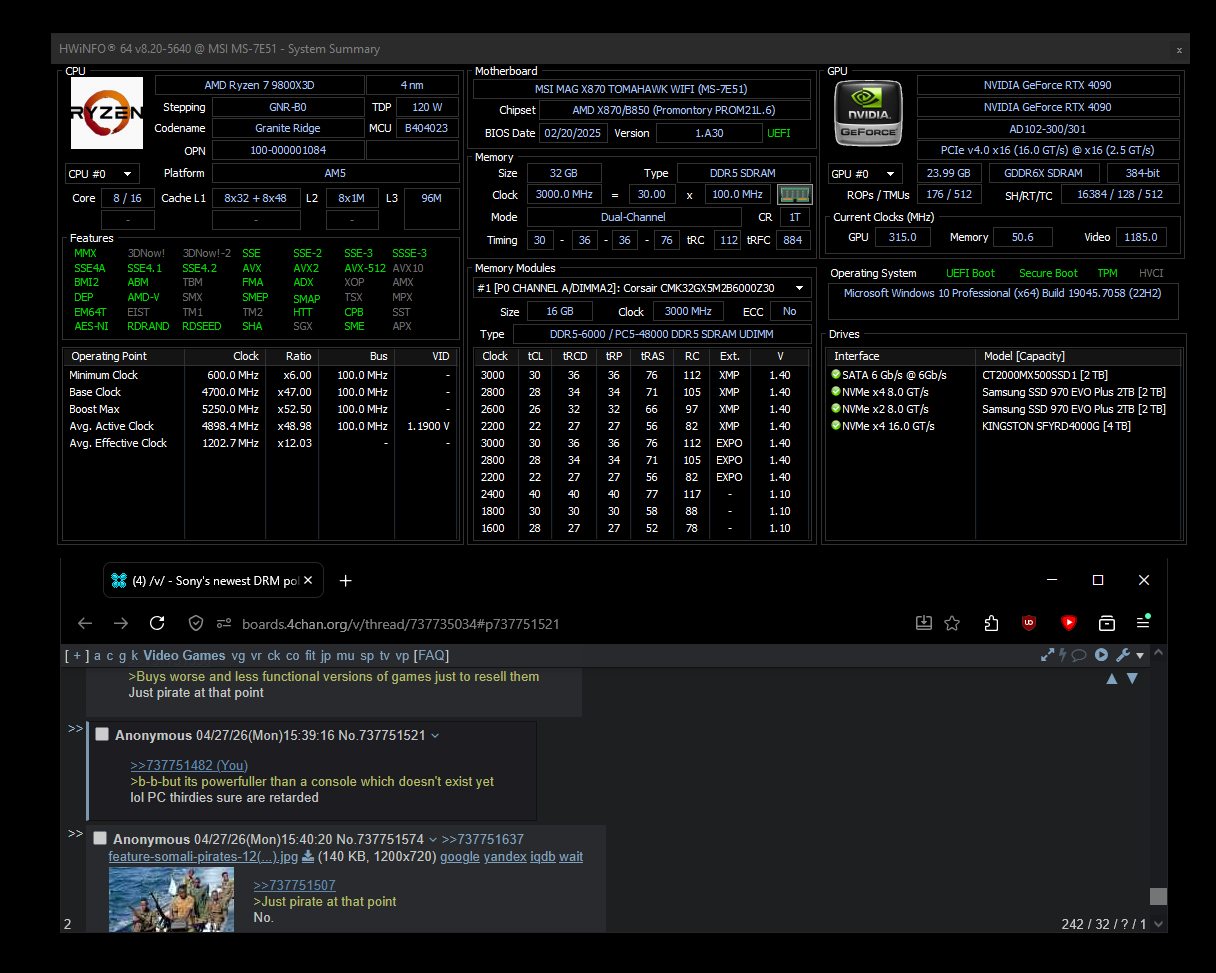Jump up with the blue up-triangle
This screenshot has width=1216, height=973.
click(1111, 678)
